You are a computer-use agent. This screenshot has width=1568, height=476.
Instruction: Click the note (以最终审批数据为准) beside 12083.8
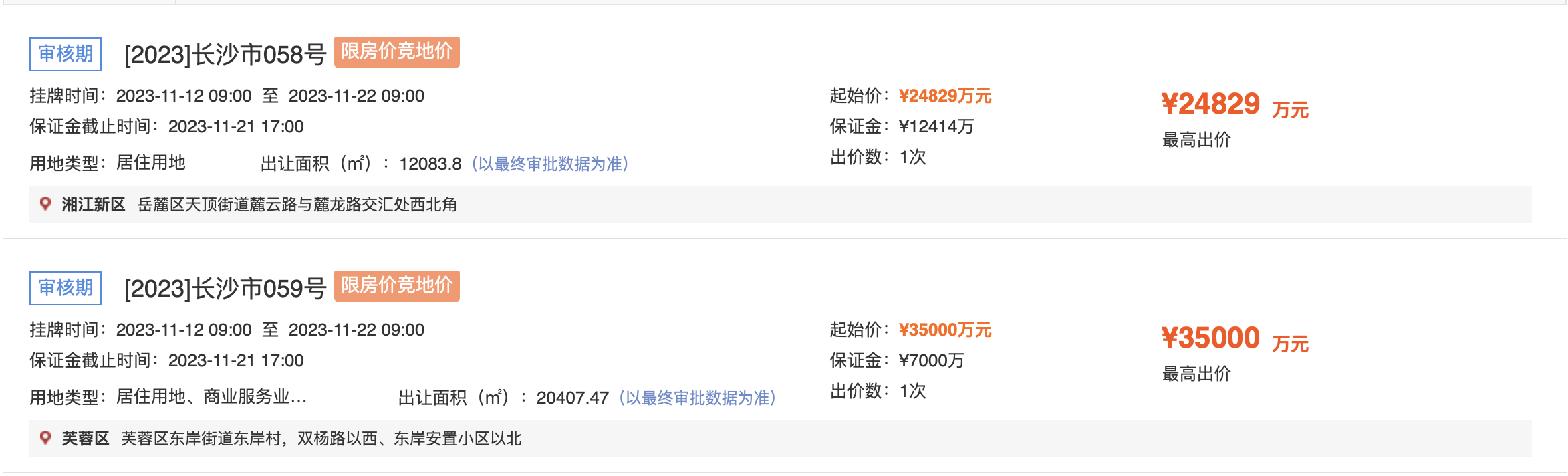(550, 164)
